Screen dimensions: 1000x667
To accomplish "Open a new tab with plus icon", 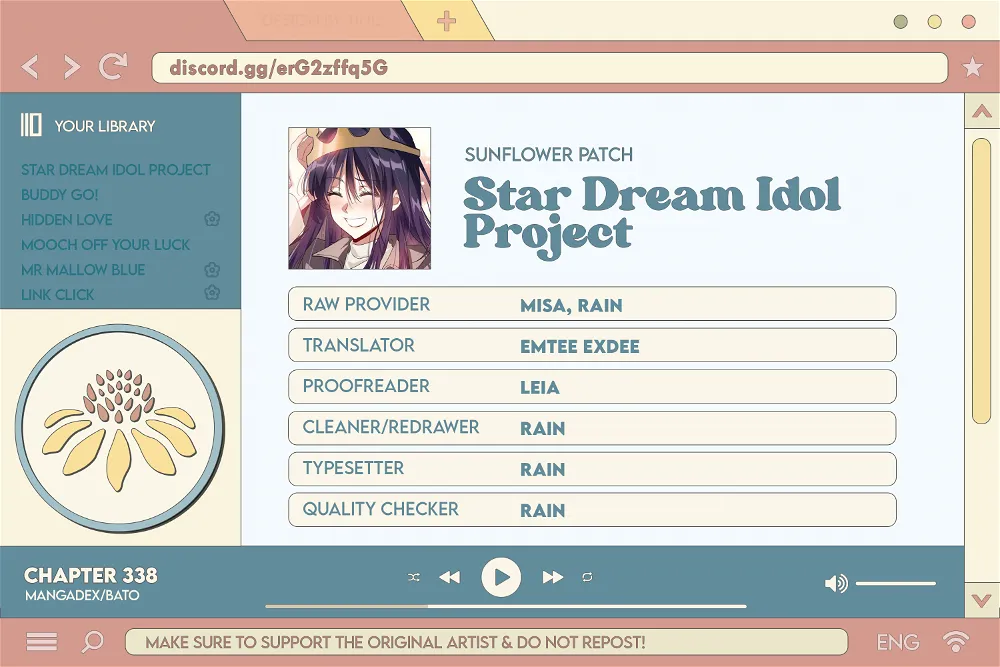I will coord(446,20).
